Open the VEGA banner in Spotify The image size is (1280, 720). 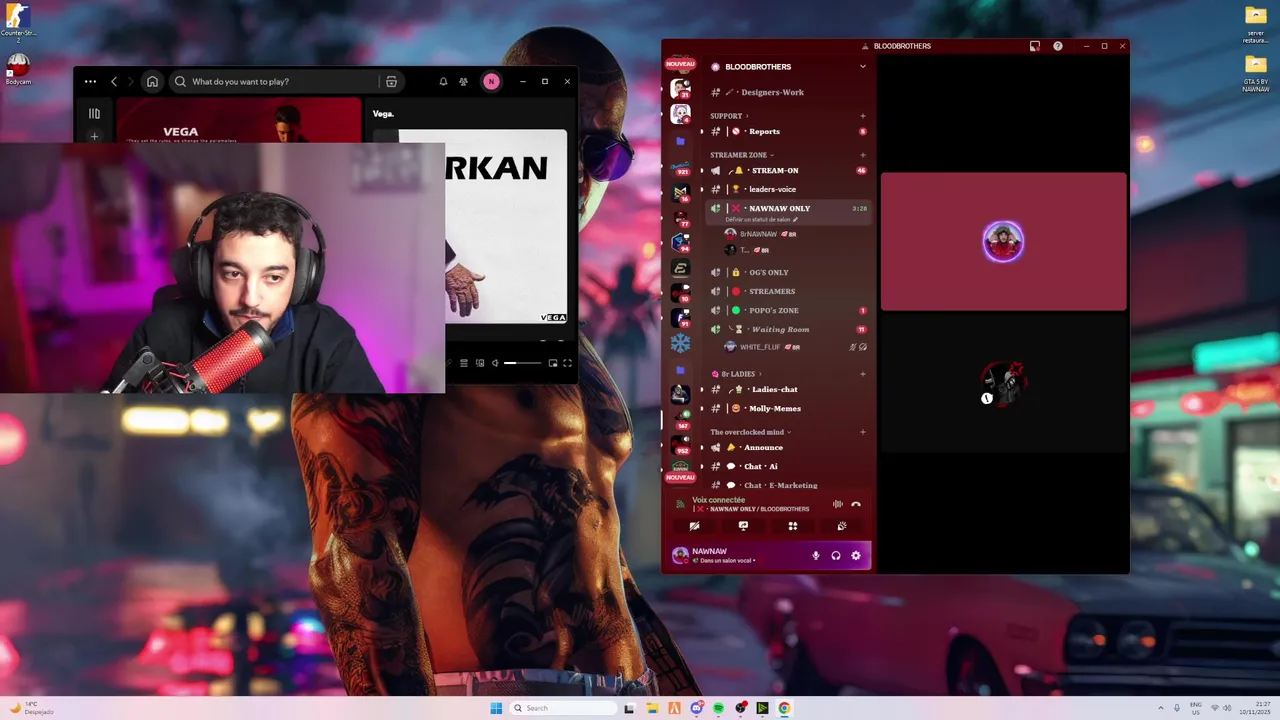coord(239,120)
